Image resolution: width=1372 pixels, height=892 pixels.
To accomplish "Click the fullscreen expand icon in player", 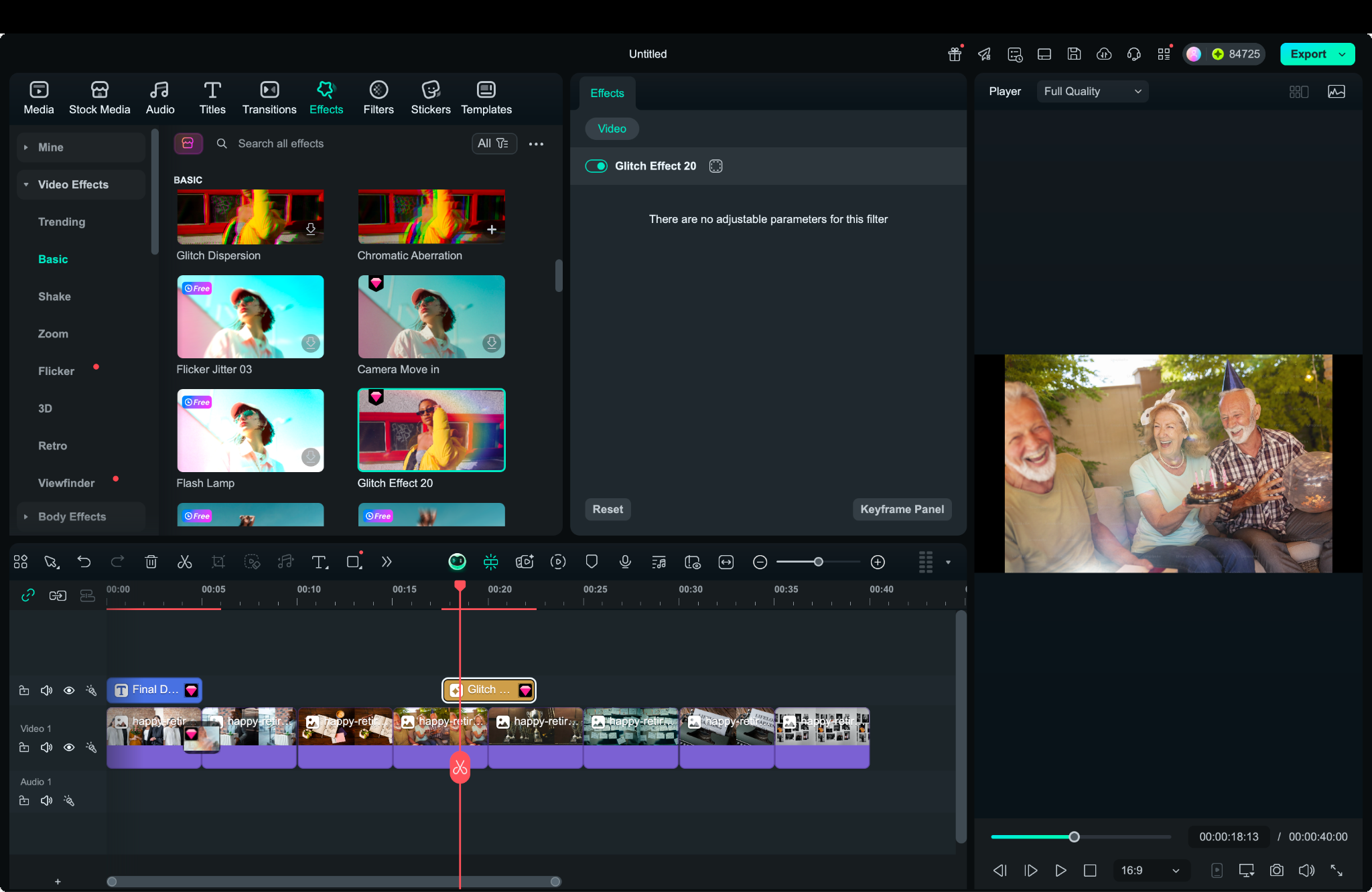I will pos(1336,870).
